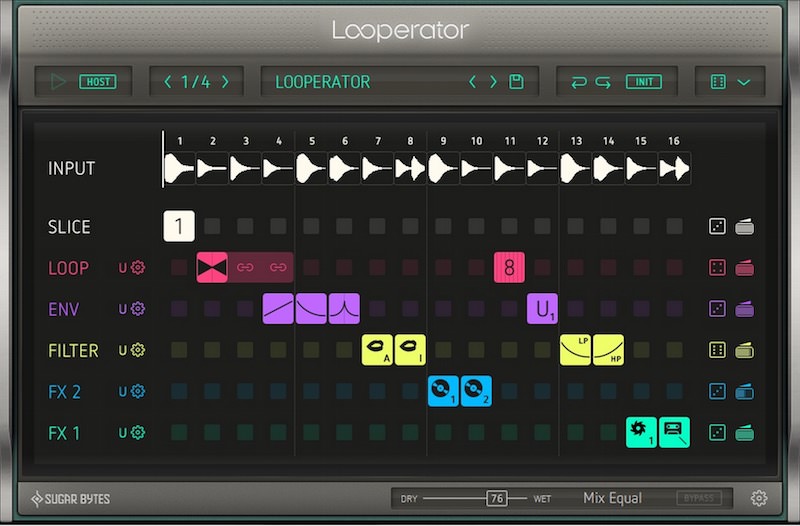Screen dimensions: 800x526
Task: Click INPUT waveform slice 16
Action: pos(674,168)
